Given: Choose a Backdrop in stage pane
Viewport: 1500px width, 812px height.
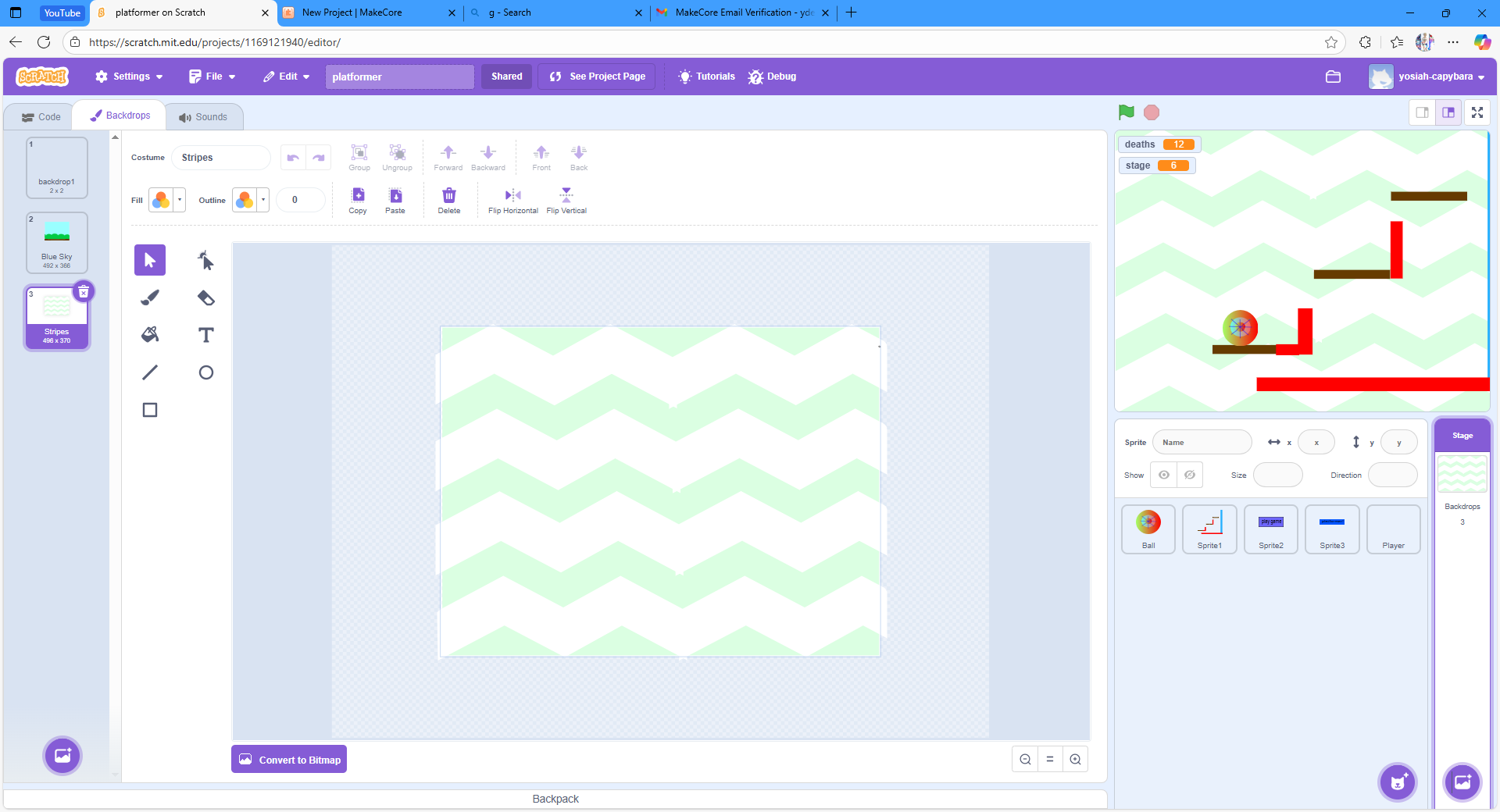Looking at the screenshot, I should [1462, 782].
